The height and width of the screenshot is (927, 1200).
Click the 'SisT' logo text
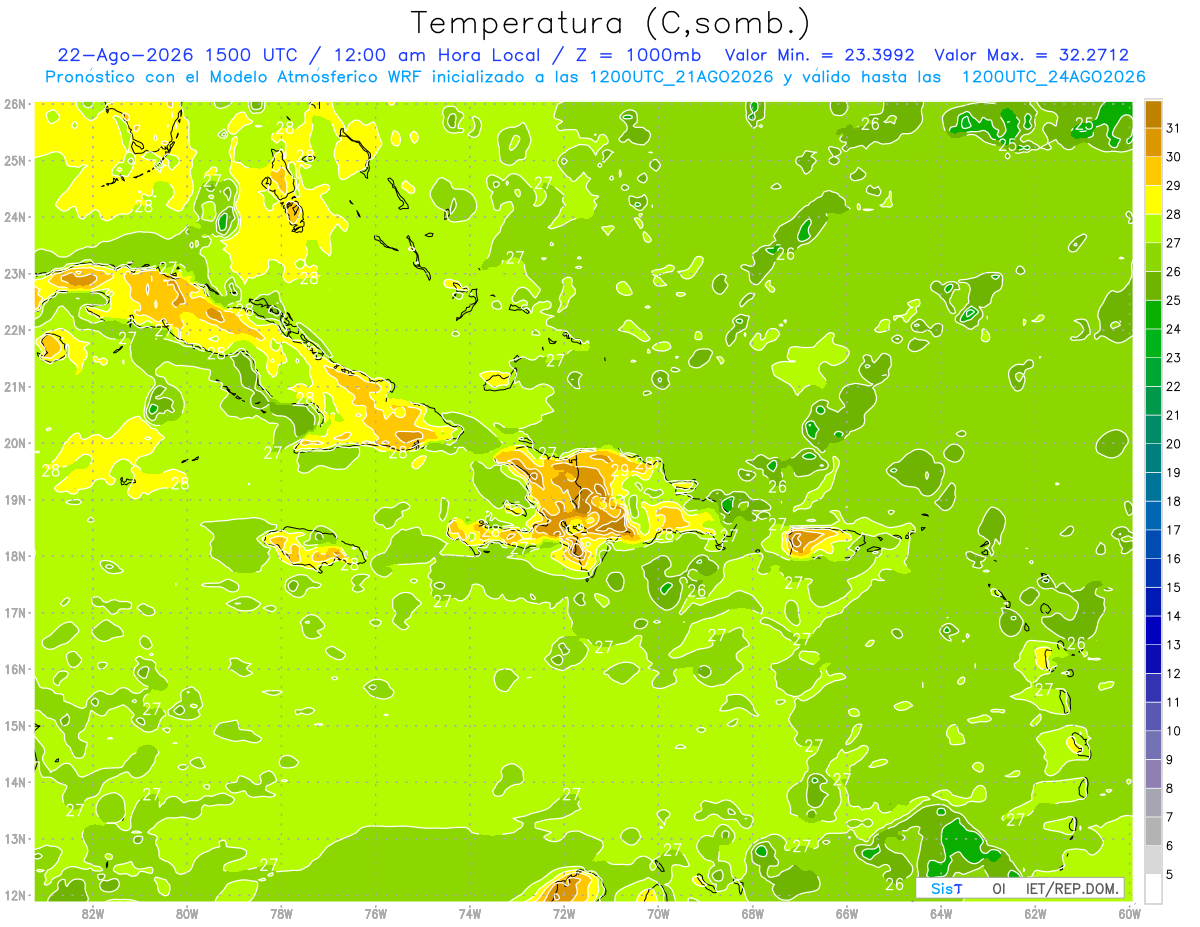pyautogui.click(x=945, y=888)
